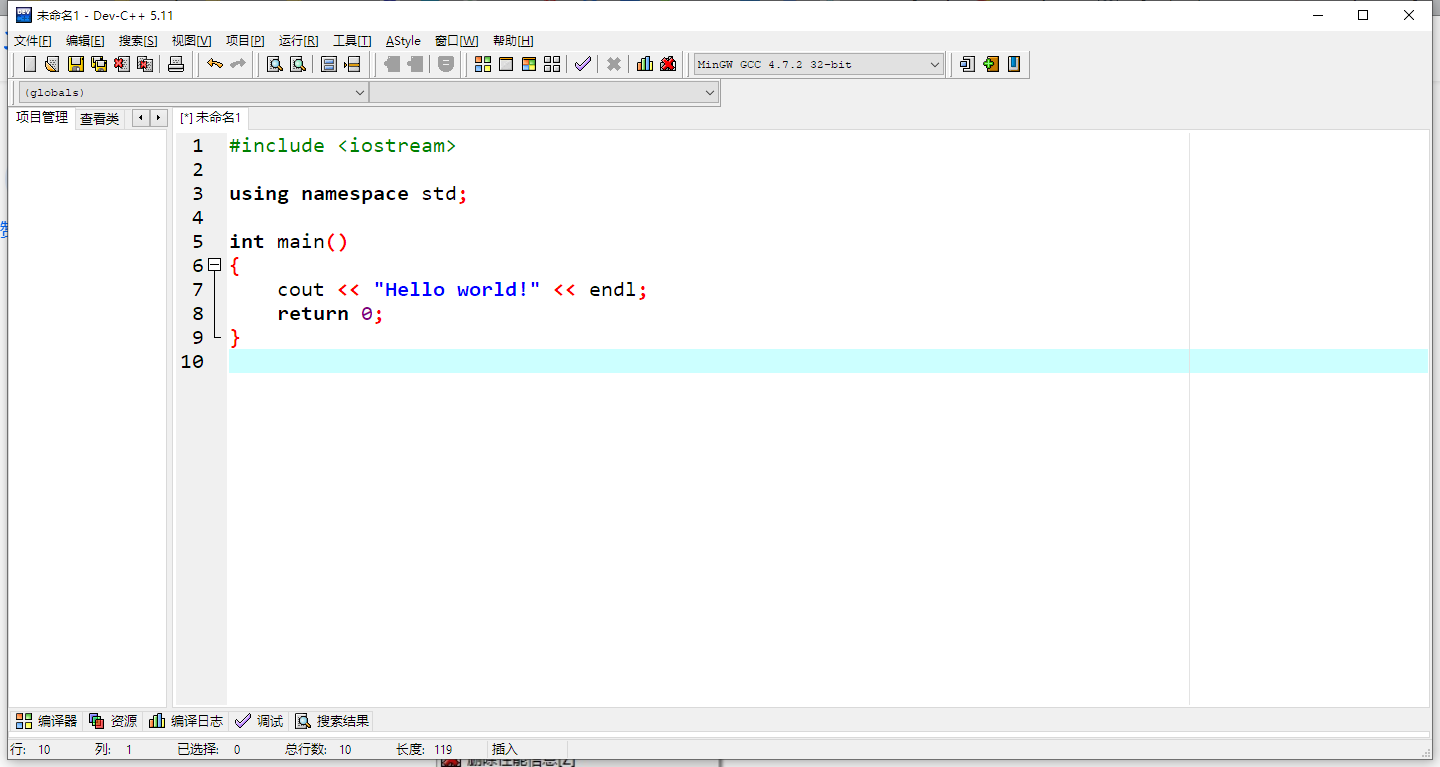1440x767 pixels.
Task: Click the Project Options icon
Action: pyautogui.click(x=446, y=64)
